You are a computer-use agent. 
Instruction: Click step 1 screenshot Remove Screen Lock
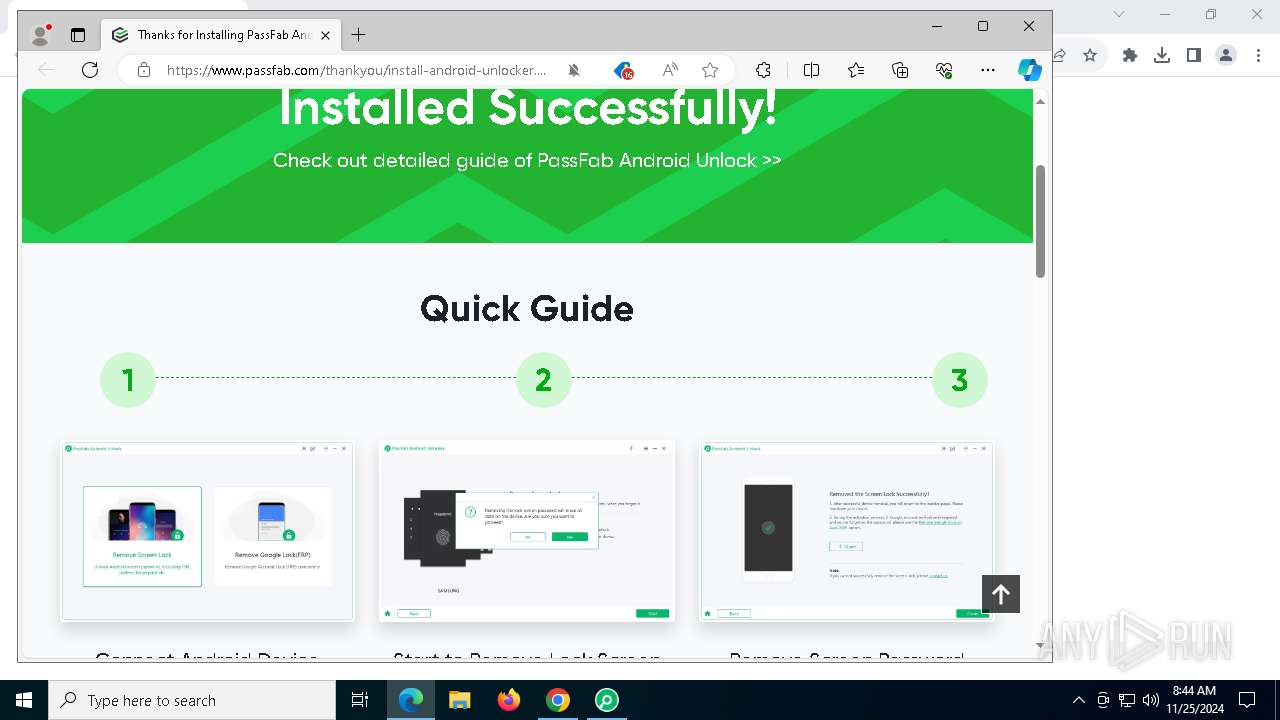point(207,531)
